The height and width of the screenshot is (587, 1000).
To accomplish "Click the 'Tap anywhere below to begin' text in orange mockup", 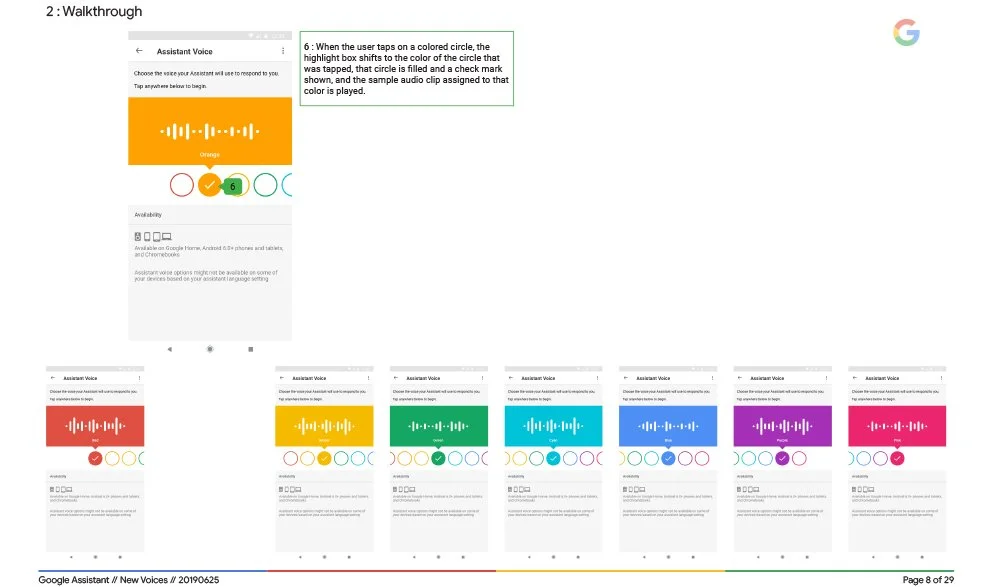I will pos(170,85).
